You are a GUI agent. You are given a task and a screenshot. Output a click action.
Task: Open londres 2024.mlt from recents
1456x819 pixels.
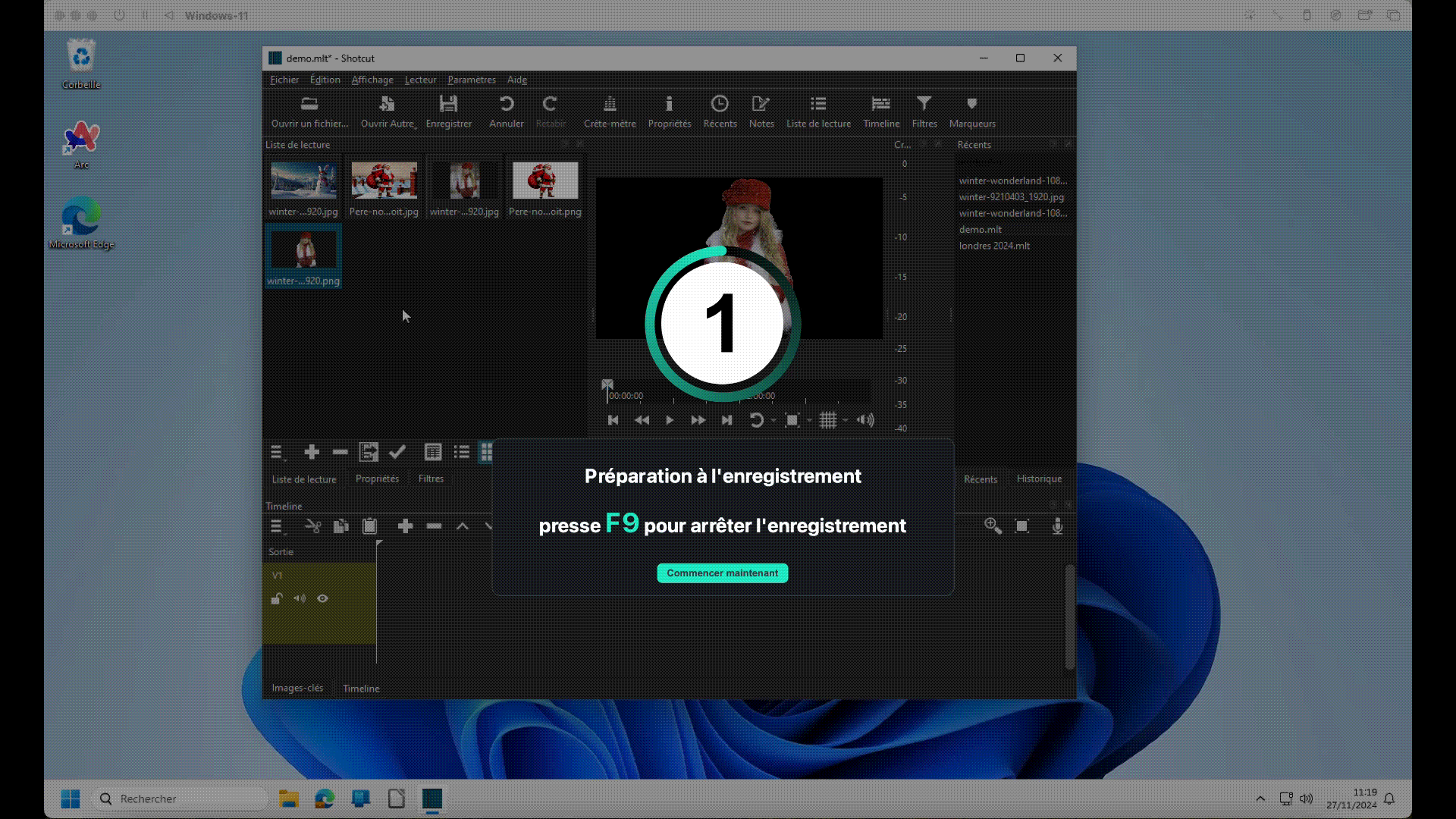pyautogui.click(x=994, y=246)
